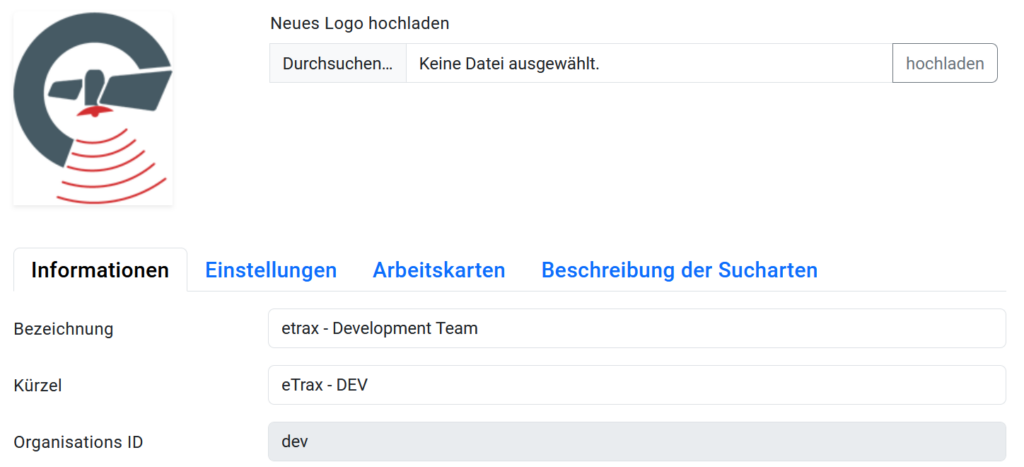The width and height of the screenshot is (1024, 467).
Task: Click the Kürzel label text
Action: point(38,385)
